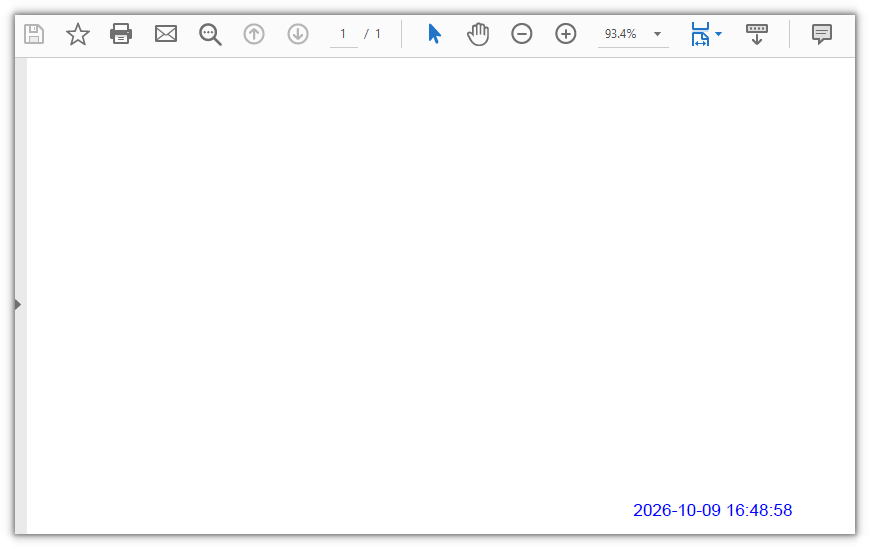Click the current page number field

pyautogui.click(x=343, y=34)
